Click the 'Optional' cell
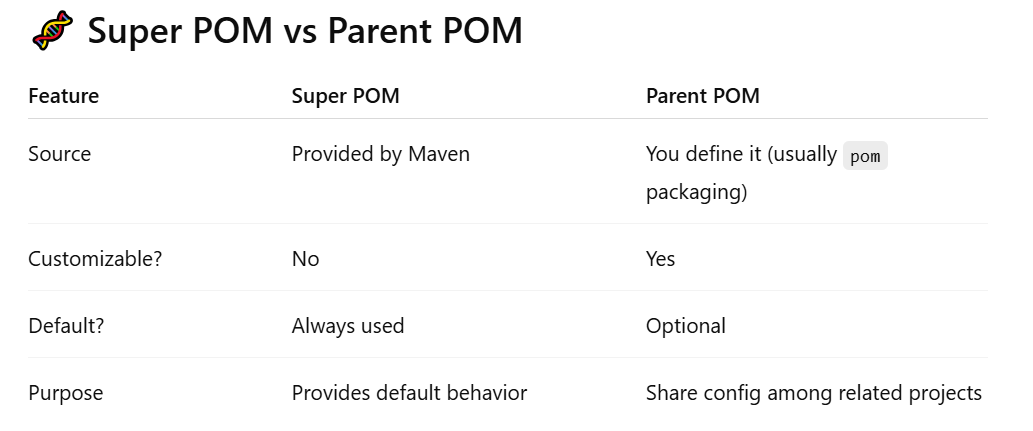This screenshot has height=431, width=1033. [x=686, y=326]
